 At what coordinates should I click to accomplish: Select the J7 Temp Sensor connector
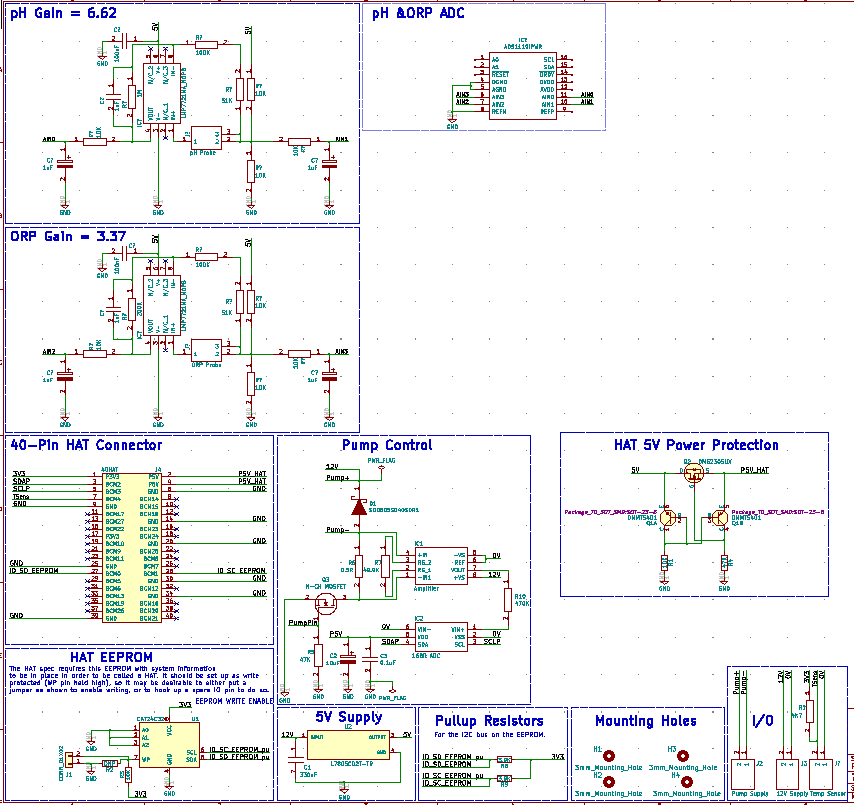821,774
